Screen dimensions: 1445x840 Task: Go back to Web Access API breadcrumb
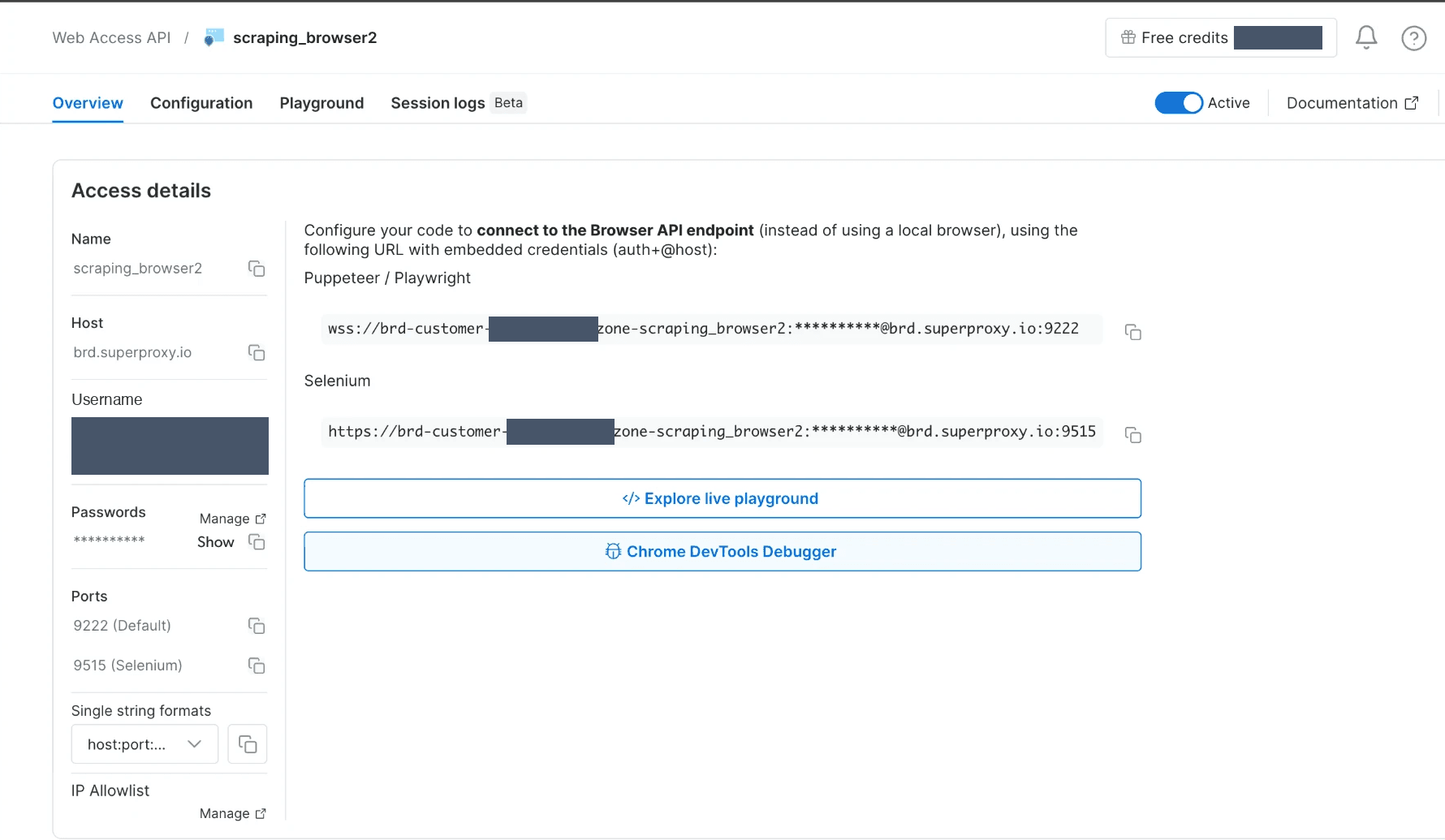112,37
